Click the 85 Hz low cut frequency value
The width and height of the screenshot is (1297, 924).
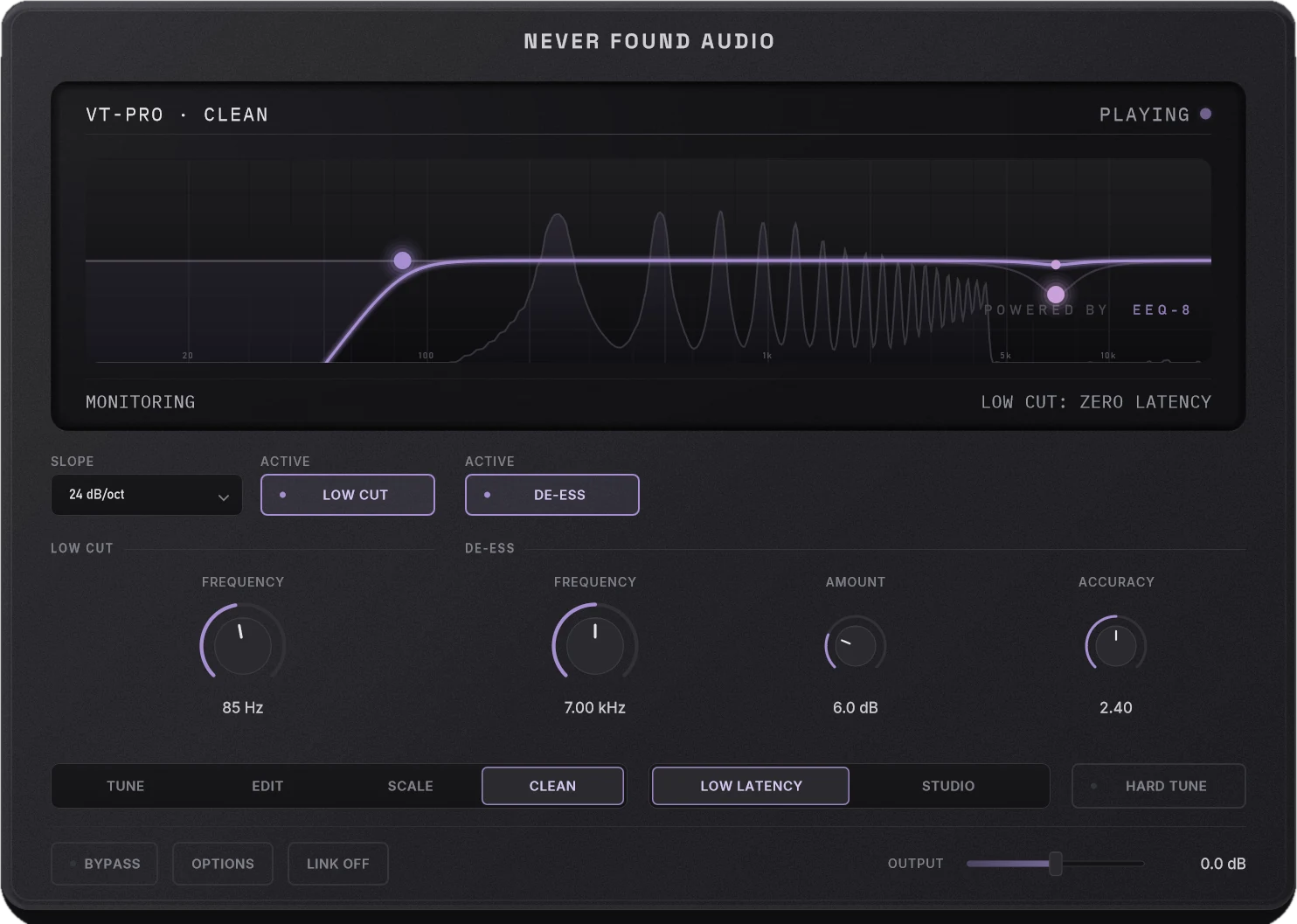coord(243,708)
